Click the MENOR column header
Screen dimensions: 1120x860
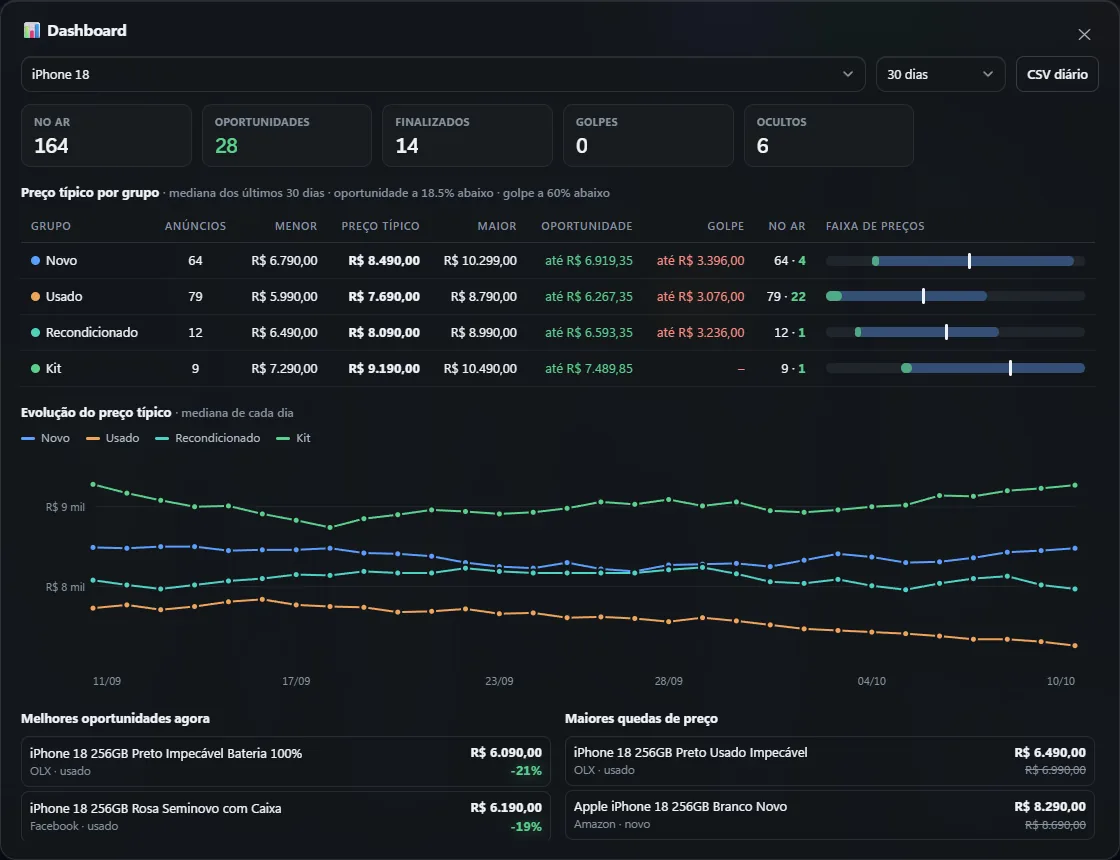point(296,226)
